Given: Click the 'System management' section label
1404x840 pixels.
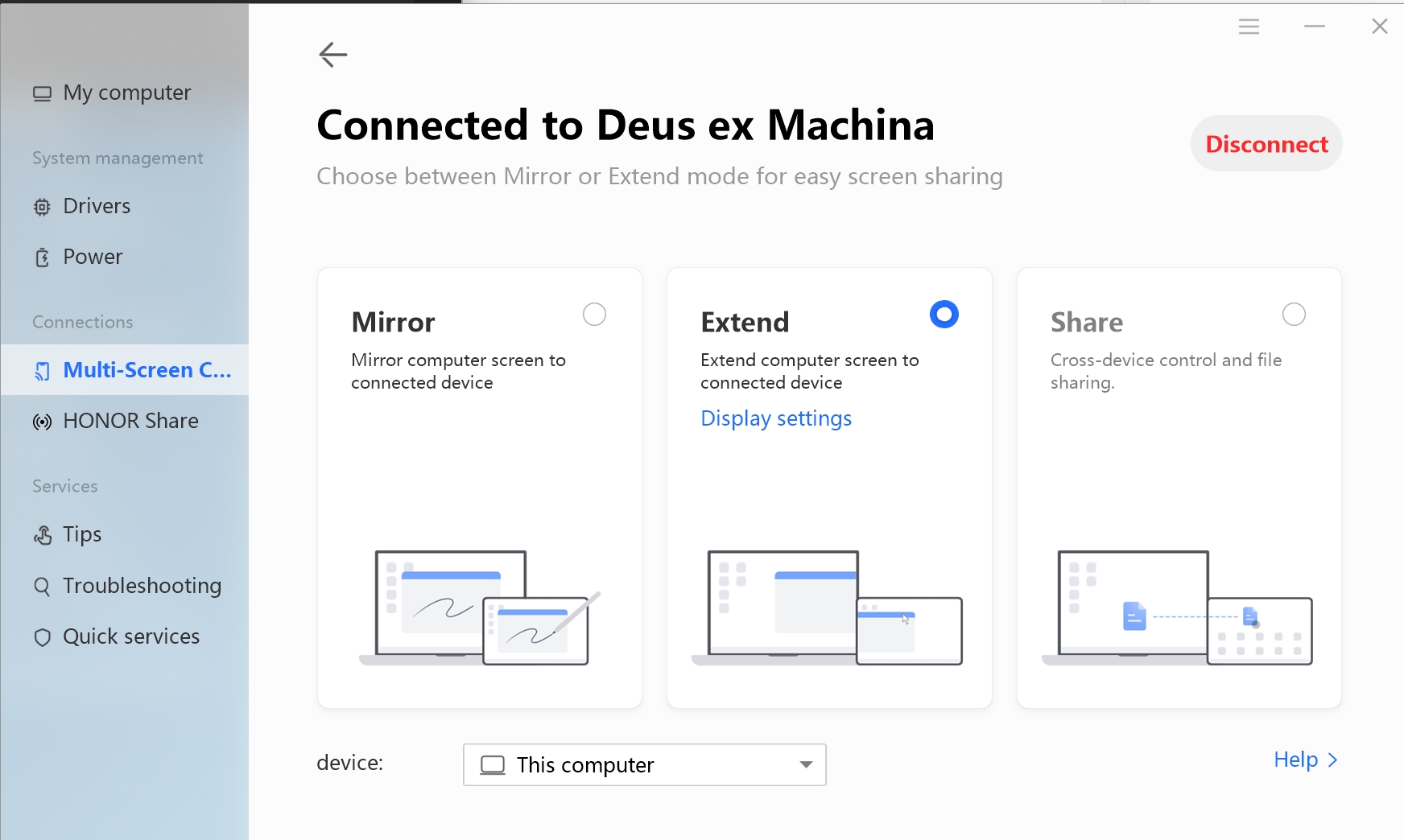Looking at the screenshot, I should coord(118,159).
